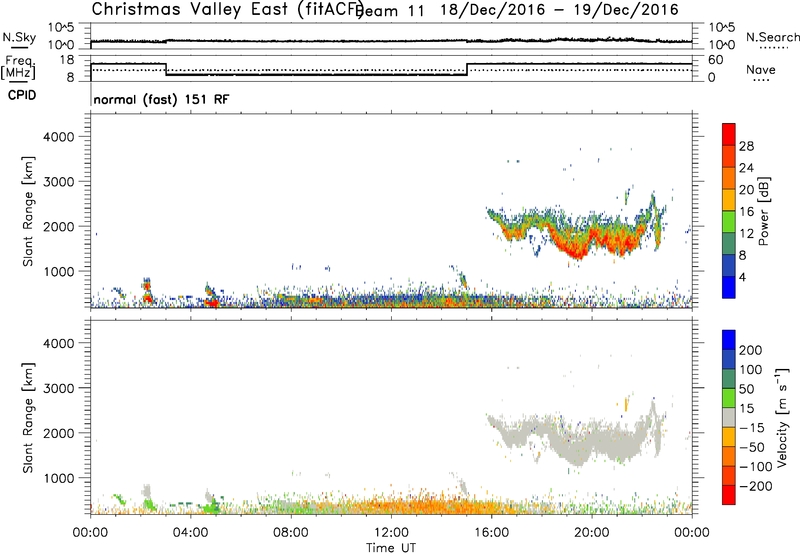Select the 'normal (fast) 151 RF' text
This screenshot has width=800, height=554.
tap(161, 99)
